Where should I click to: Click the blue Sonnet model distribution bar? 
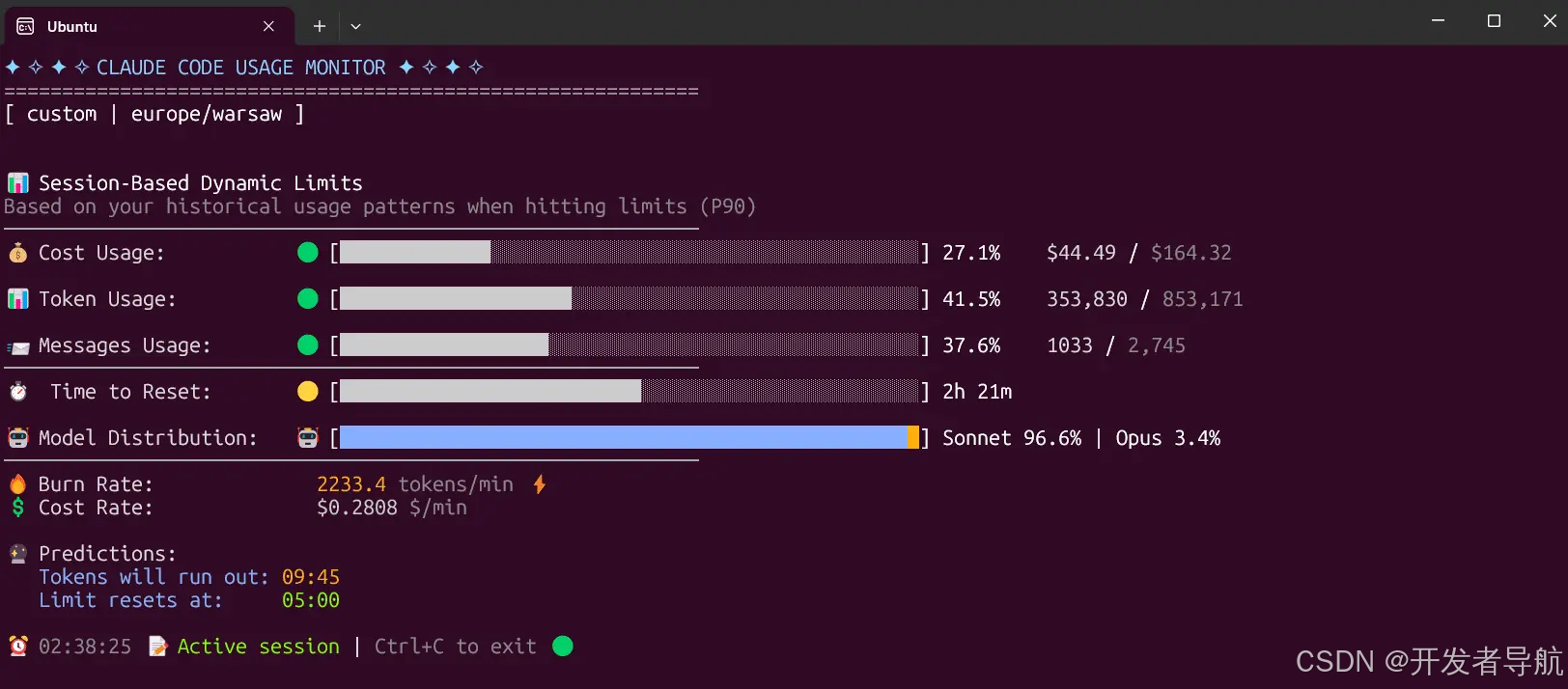click(624, 438)
